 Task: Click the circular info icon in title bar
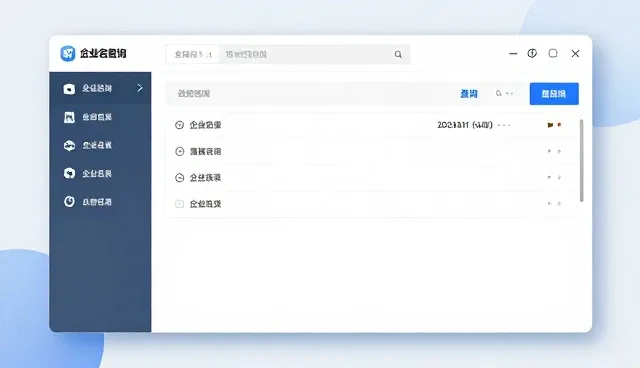point(532,53)
